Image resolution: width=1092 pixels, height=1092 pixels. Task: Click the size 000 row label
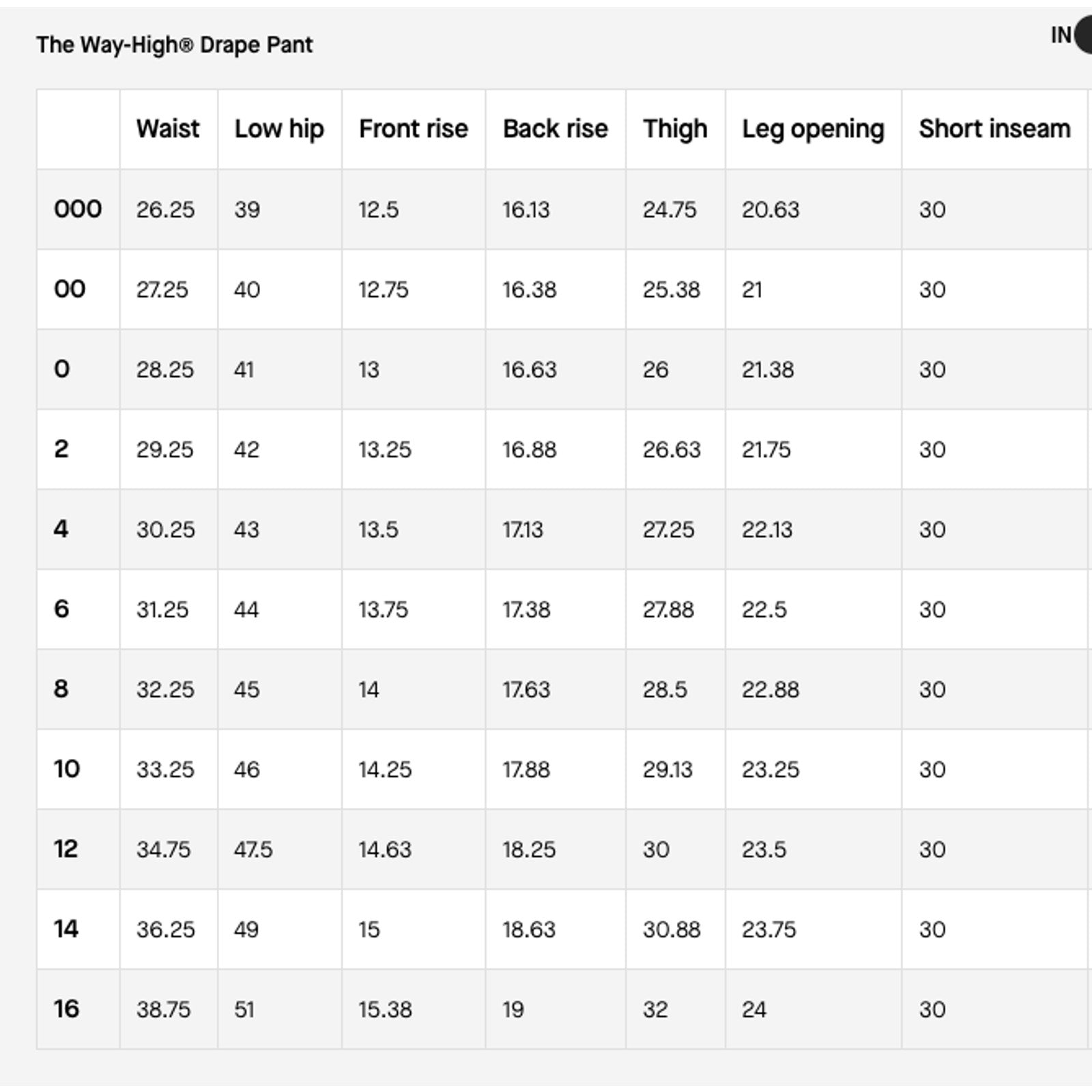click(x=78, y=209)
